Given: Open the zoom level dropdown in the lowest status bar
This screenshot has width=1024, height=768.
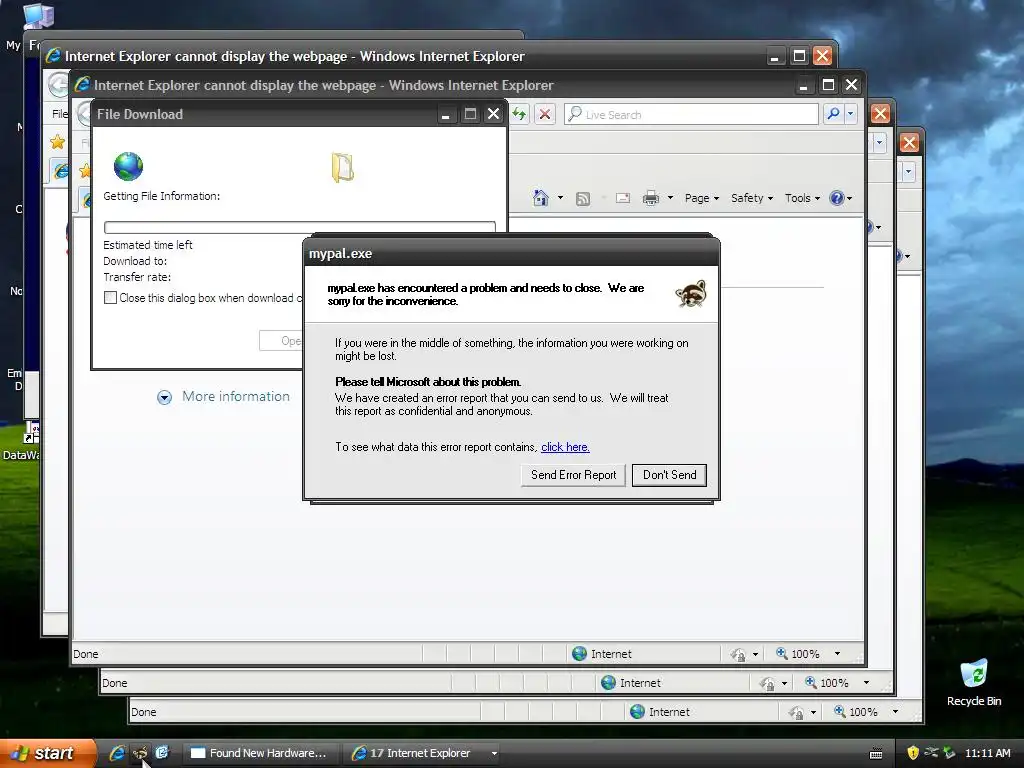Looking at the screenshot, I should tap(895, 712).
